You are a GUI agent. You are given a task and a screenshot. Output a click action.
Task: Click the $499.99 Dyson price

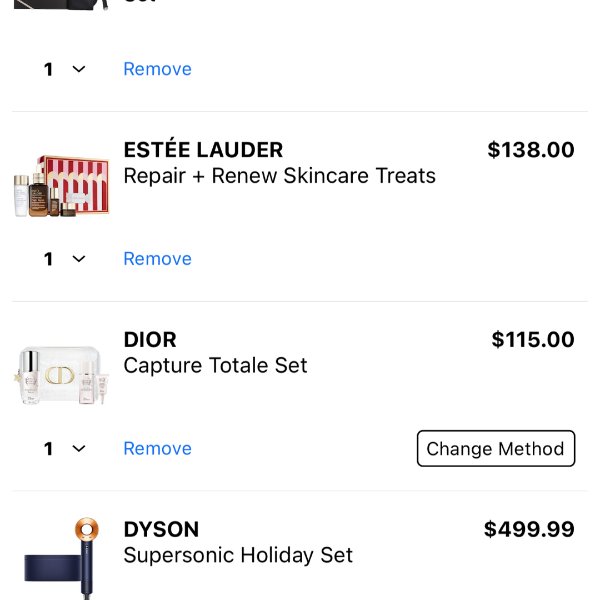(529, 530)
